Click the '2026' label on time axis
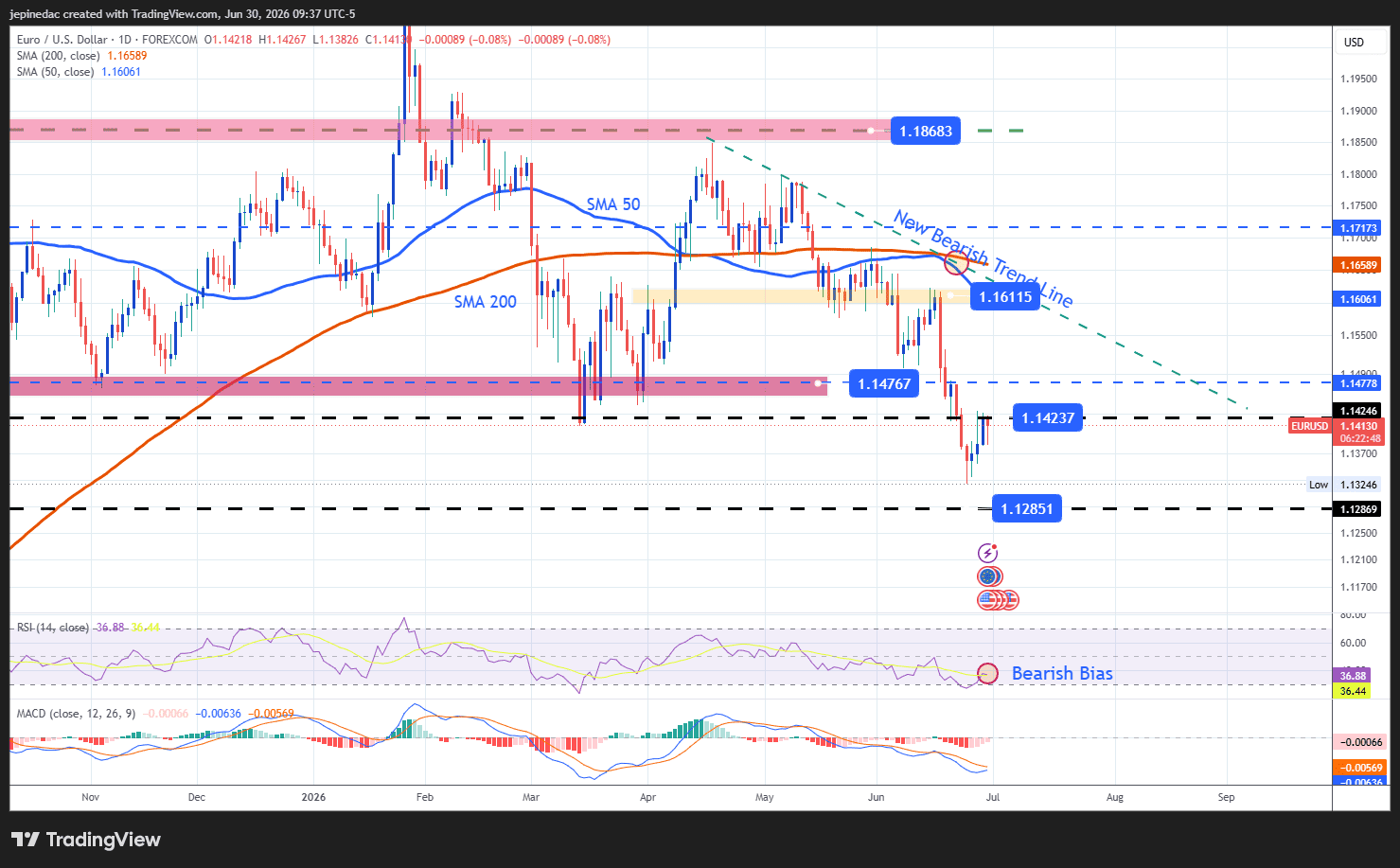1400x868 pixels. 313,797
